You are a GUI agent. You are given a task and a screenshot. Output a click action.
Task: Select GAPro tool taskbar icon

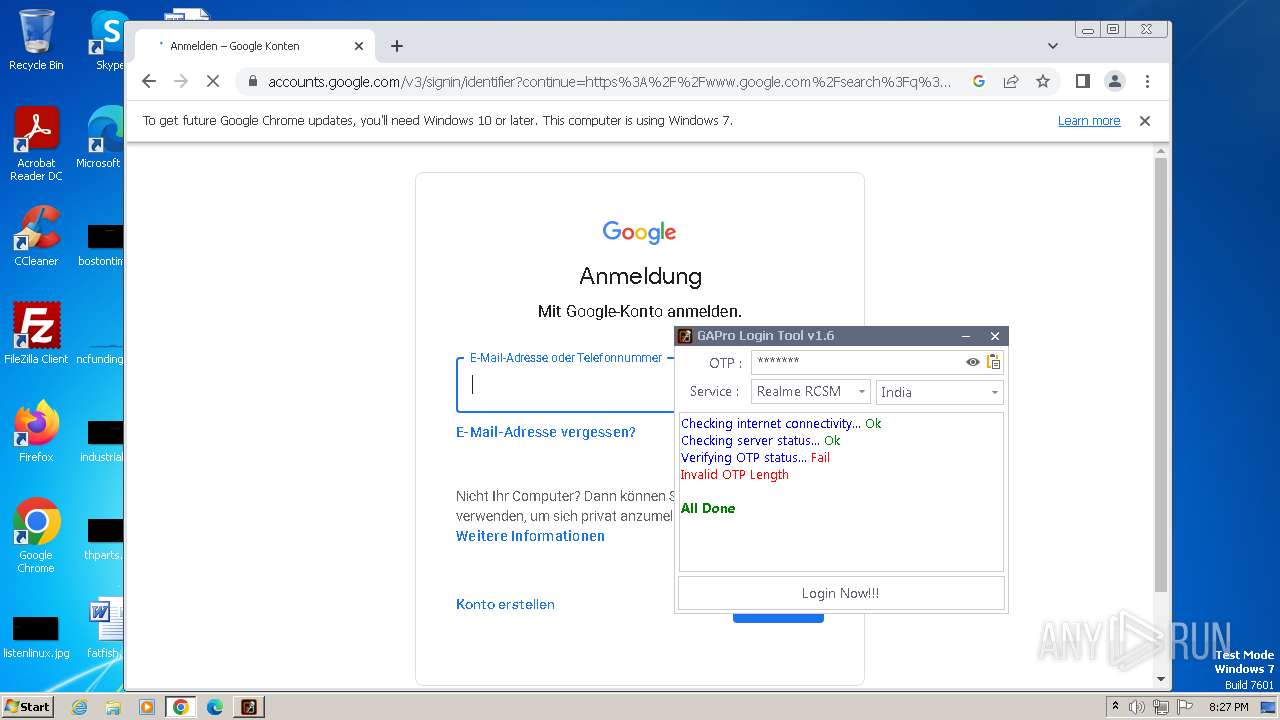click(x=249, y=707)
